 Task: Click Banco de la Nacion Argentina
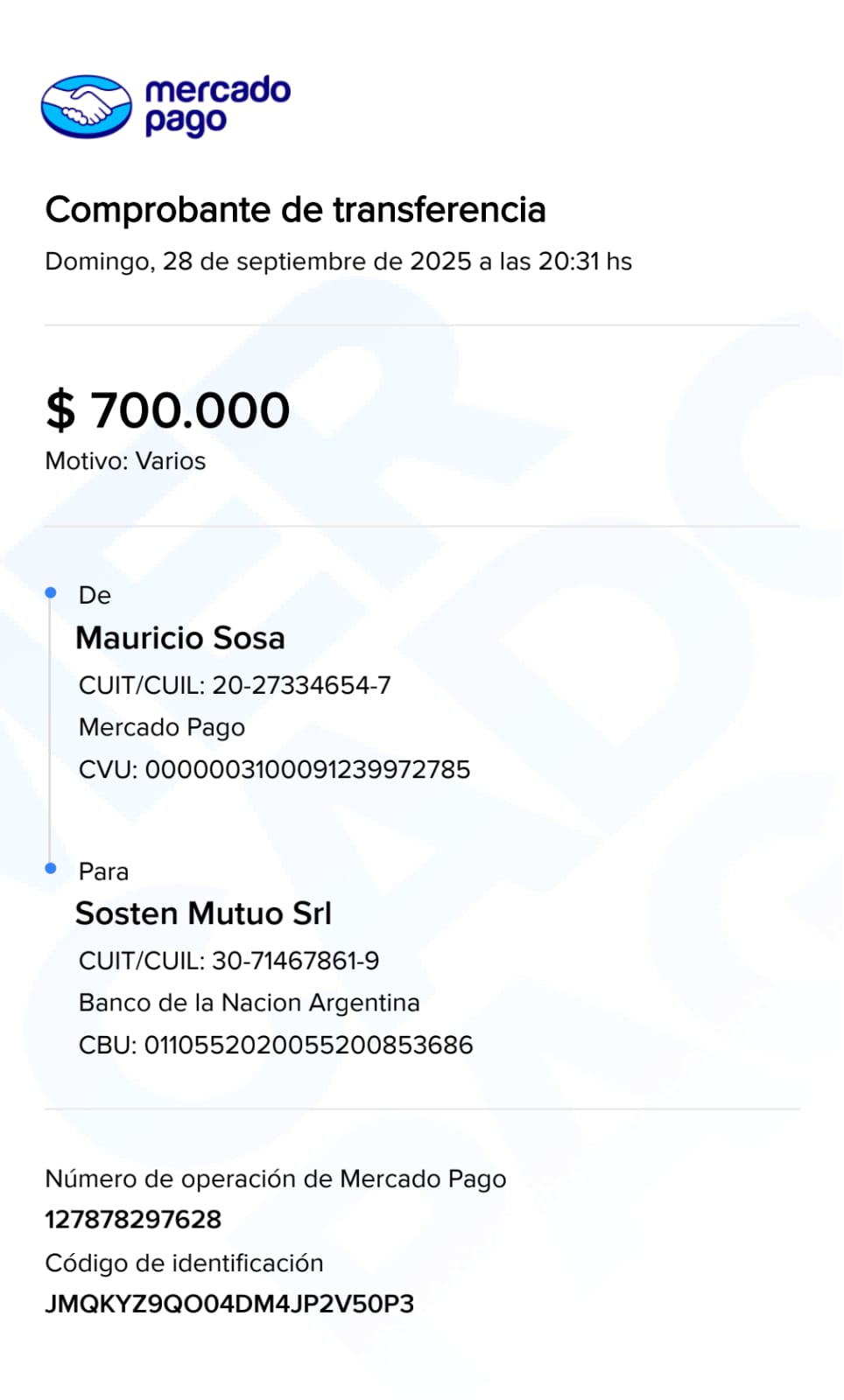click(x=250, y=1003)
